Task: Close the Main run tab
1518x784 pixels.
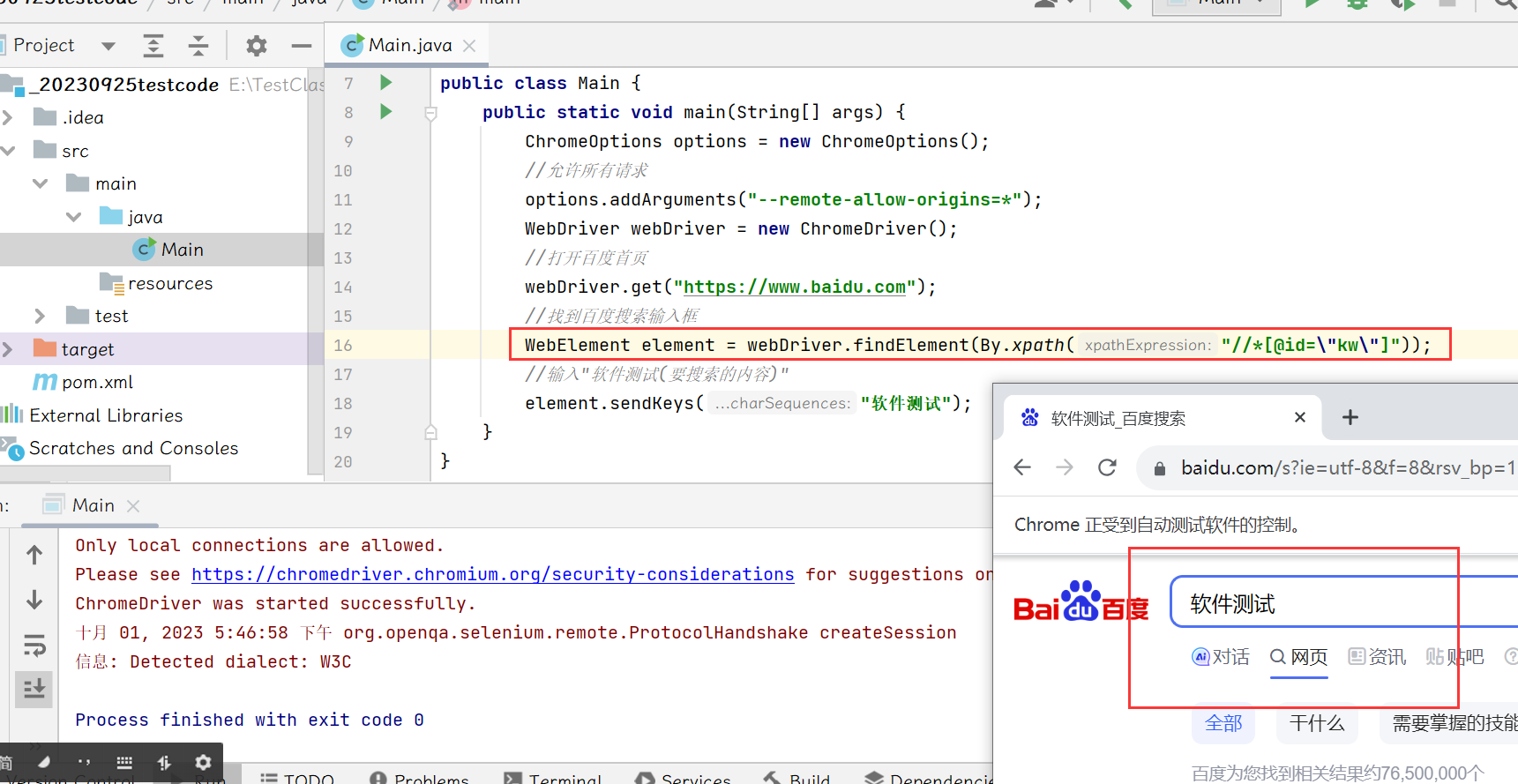Action: [x=133, y=505]
